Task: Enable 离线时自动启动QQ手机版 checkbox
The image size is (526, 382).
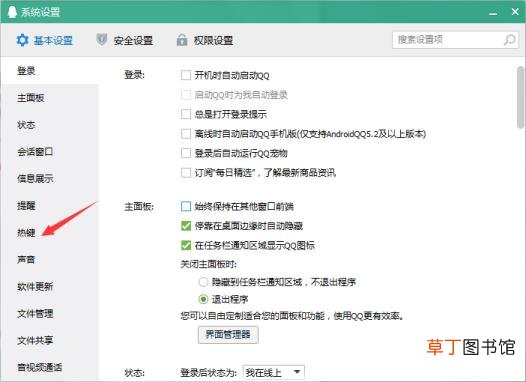Action: 186,134
